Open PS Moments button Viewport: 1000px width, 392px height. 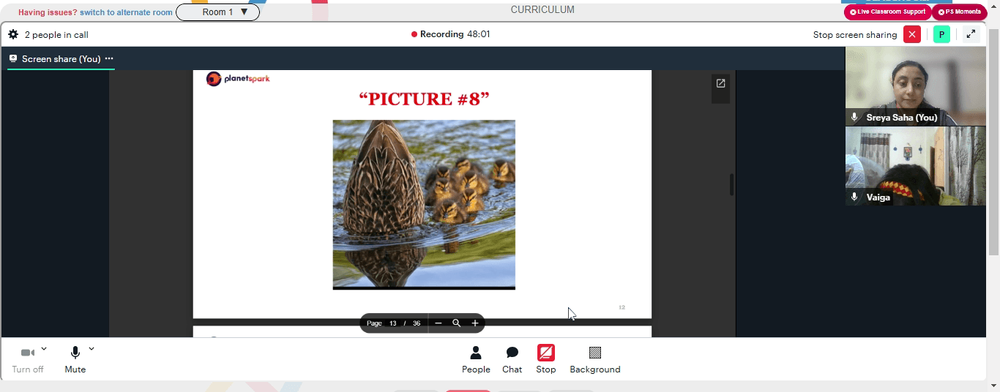click(959, 11)
